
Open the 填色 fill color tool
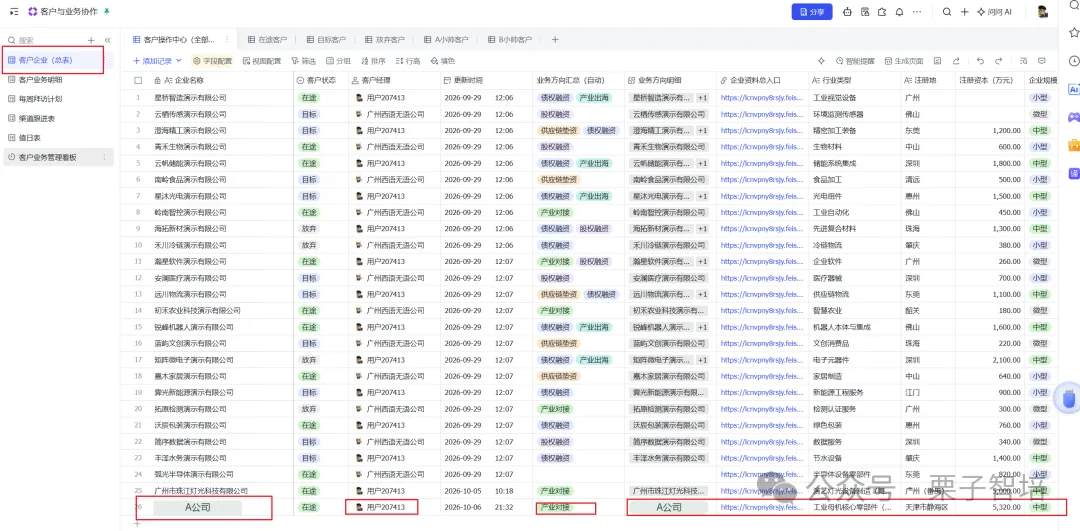pos(442,61)
